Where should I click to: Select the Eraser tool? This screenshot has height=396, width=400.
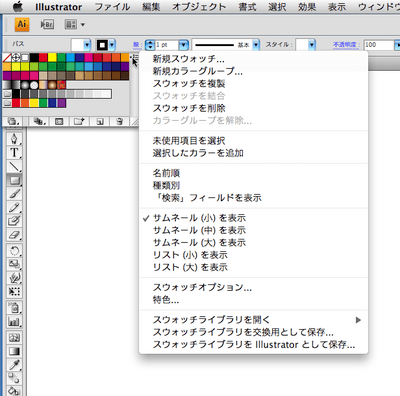click(x=14, y=235)
